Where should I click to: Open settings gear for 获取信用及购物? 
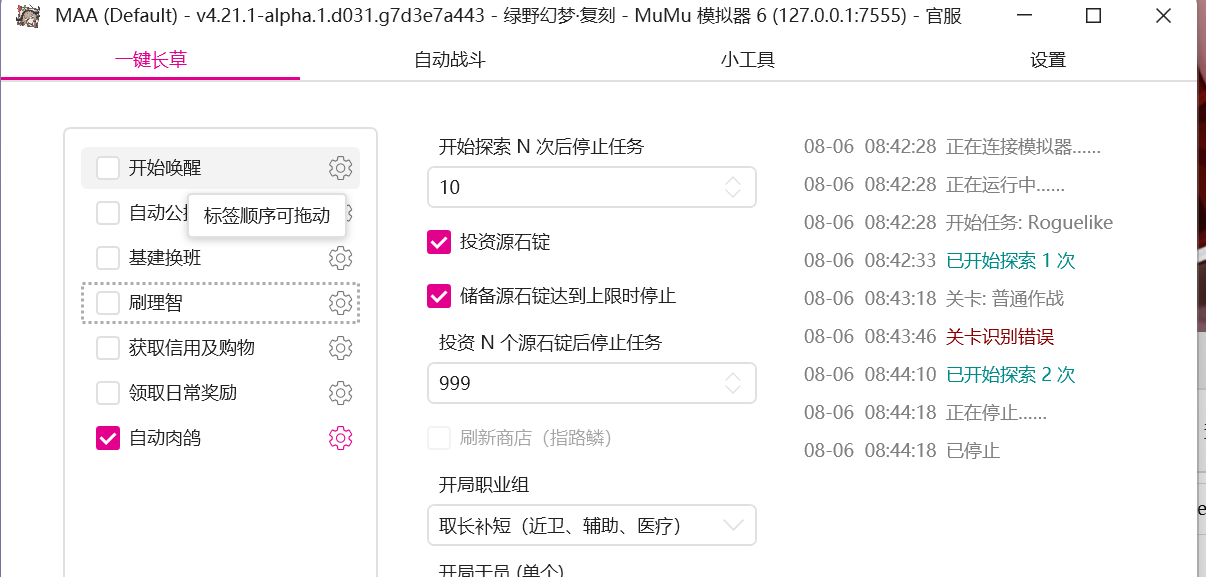[x=340, y=347]
